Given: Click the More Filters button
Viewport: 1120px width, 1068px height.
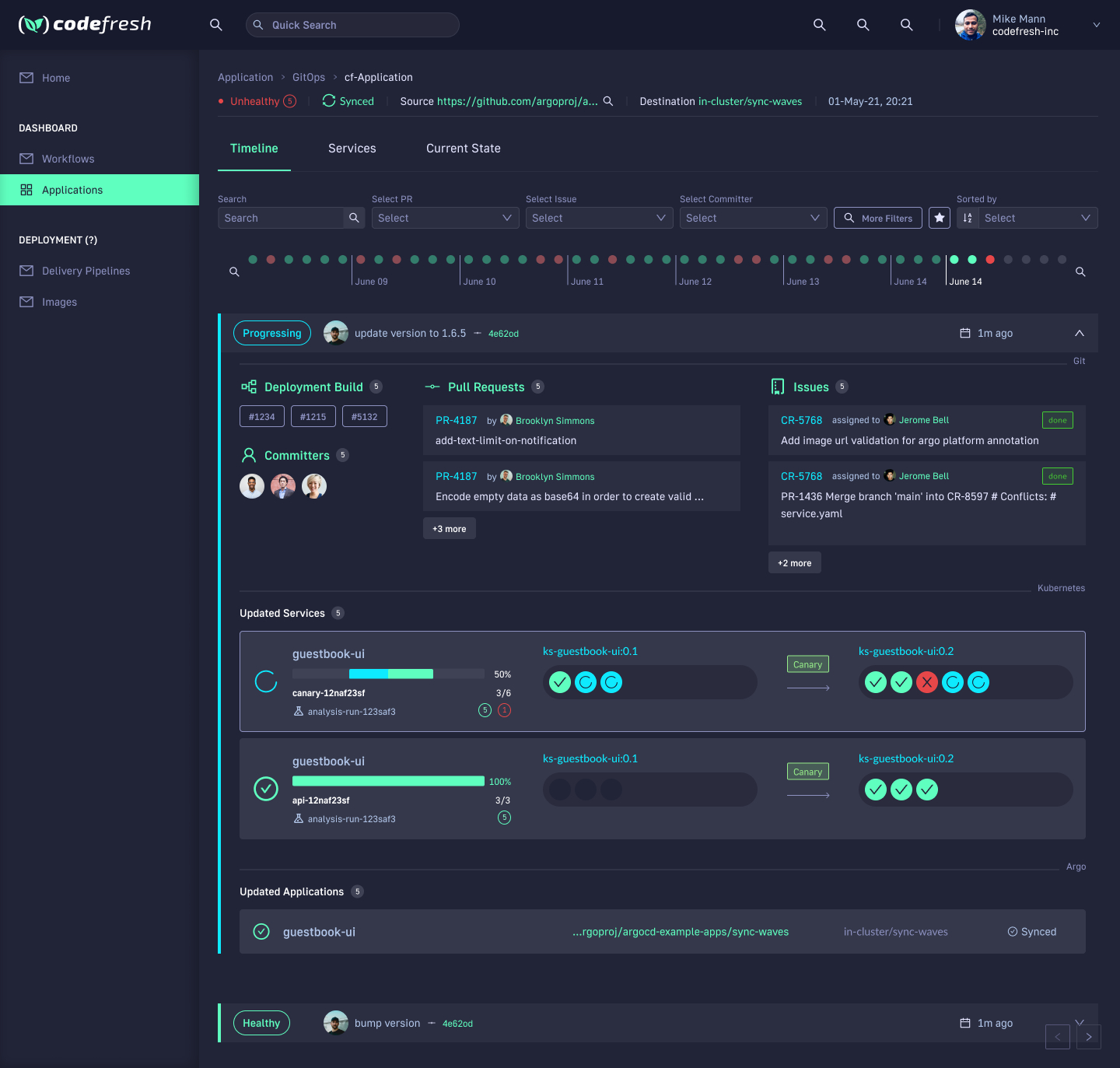Looking at the screenshot, I should point(878,218).
